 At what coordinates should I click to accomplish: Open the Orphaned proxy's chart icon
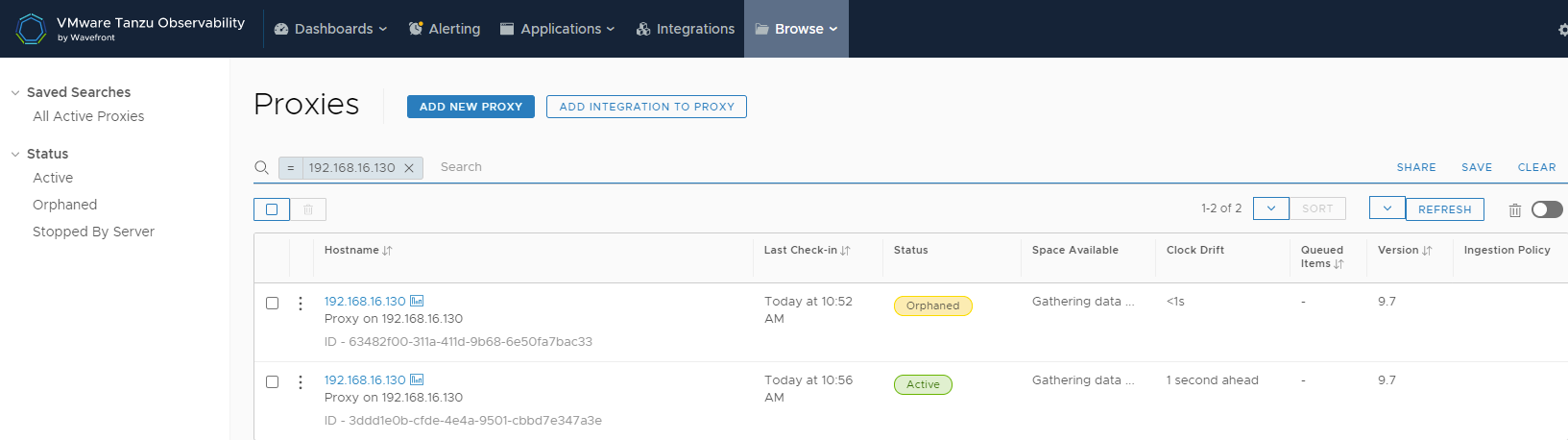pos(417,302)
